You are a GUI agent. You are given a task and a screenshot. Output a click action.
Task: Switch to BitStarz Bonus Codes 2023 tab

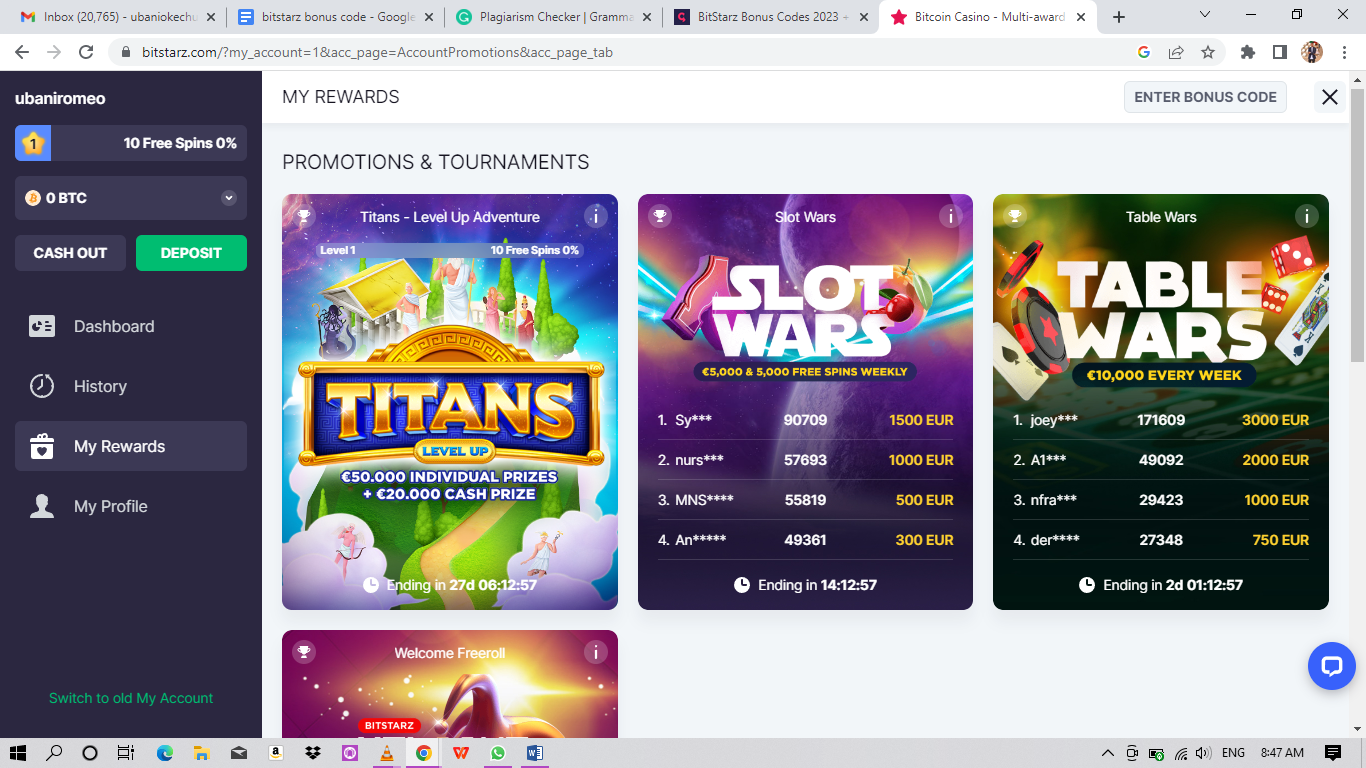pyautogui.click(x=770, y=17)
